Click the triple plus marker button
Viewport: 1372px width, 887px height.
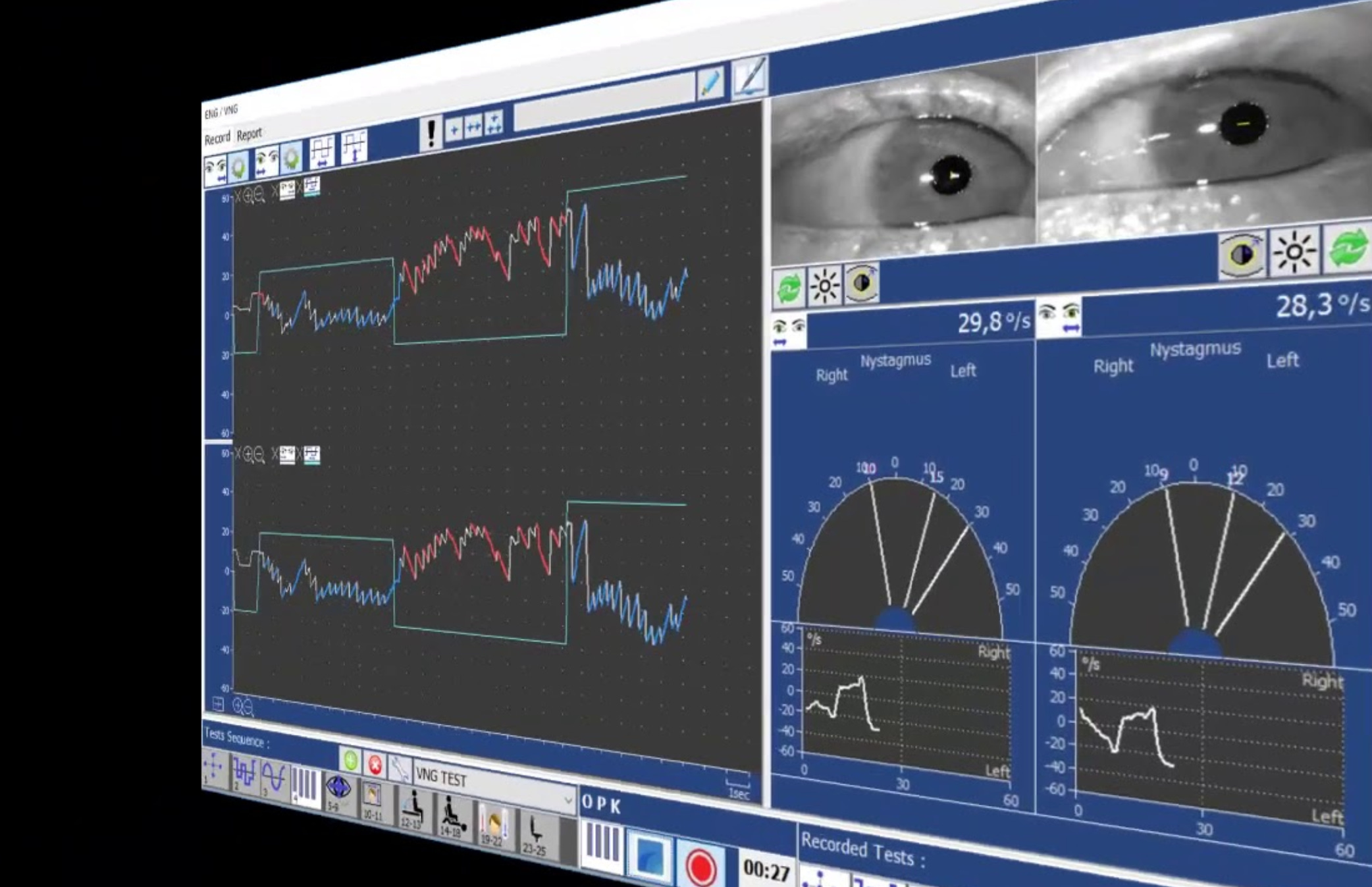tap(494, 122)
